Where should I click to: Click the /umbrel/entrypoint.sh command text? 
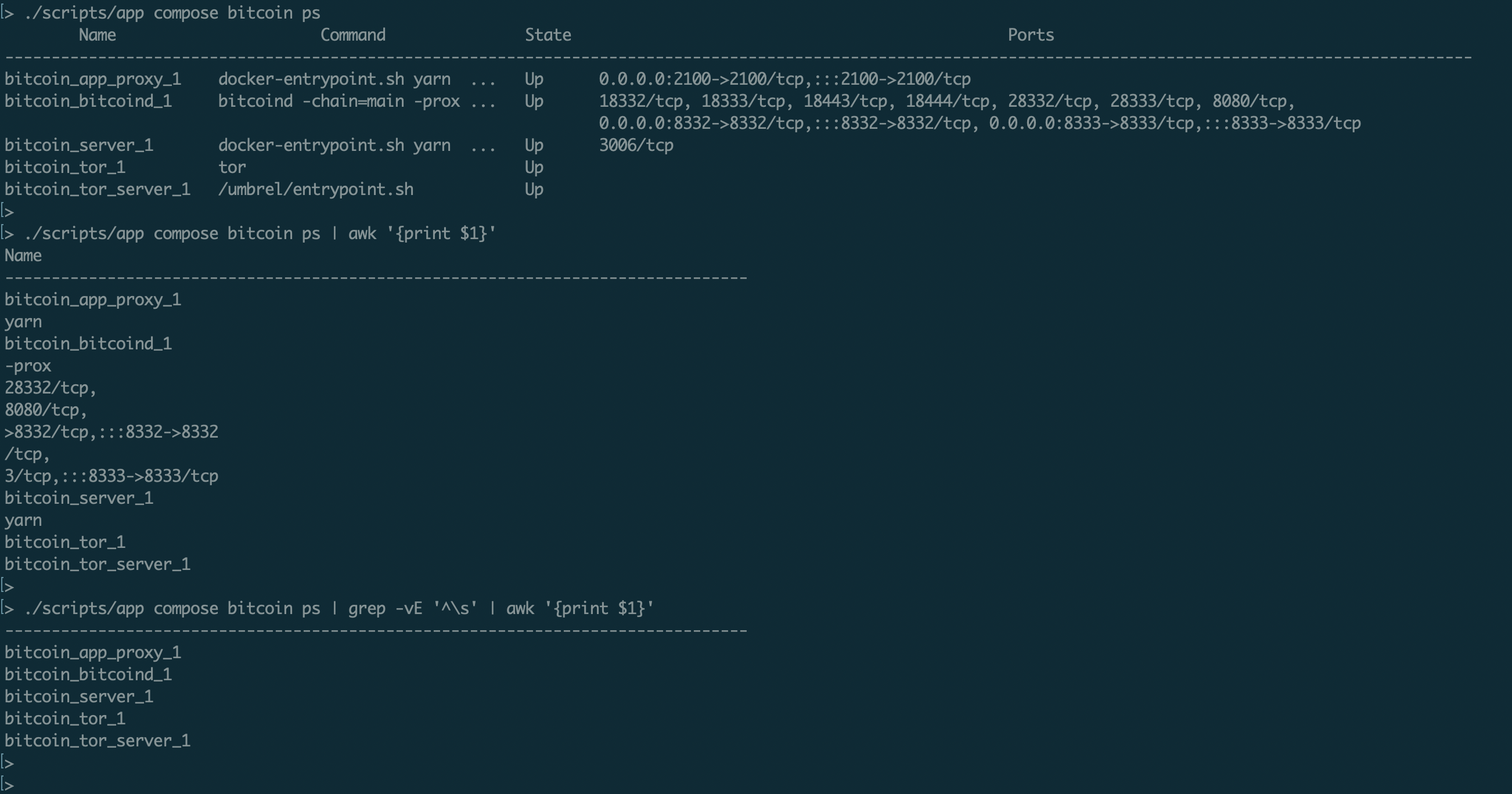316,190
